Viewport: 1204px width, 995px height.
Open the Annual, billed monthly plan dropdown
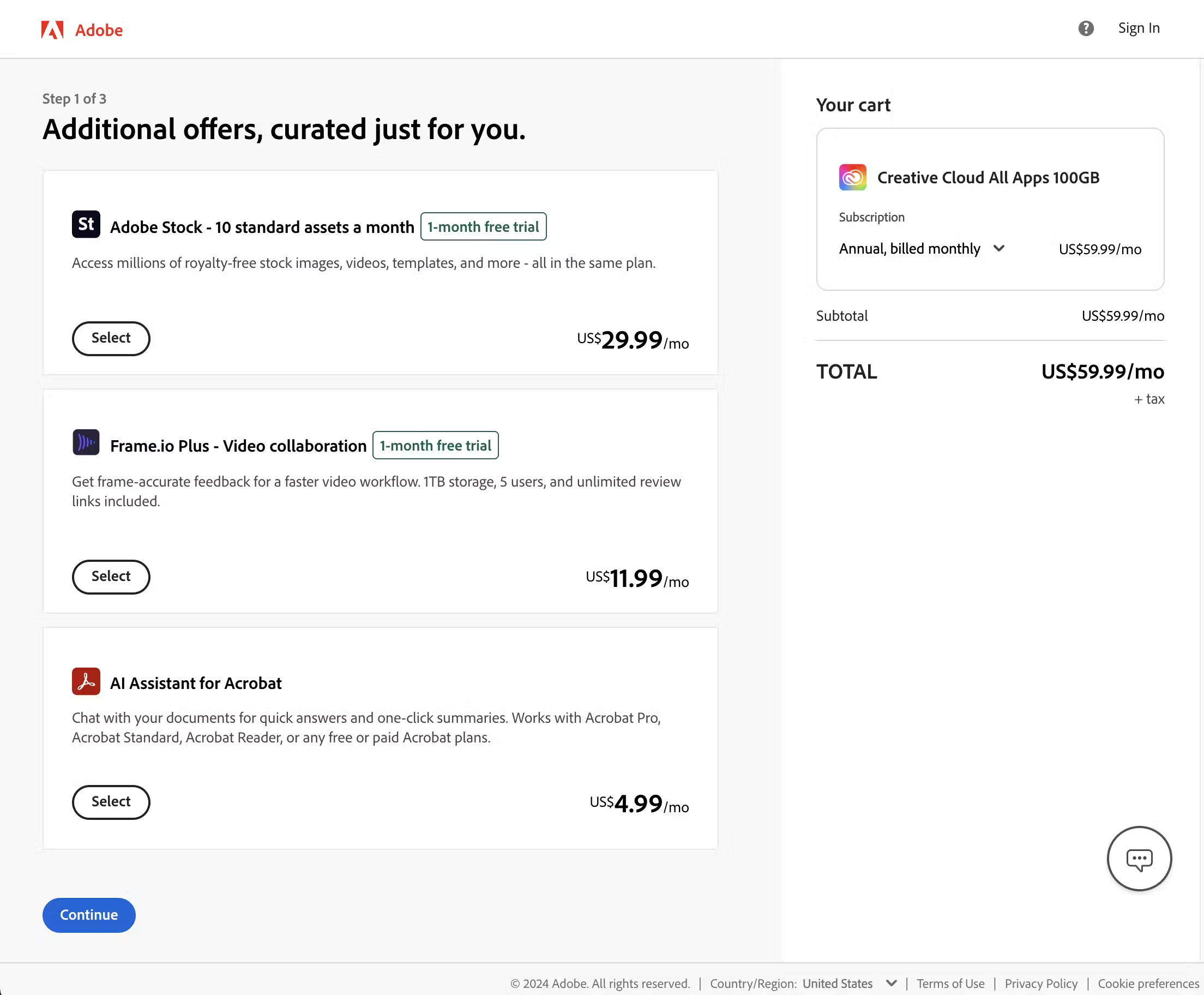pos(922,248)
